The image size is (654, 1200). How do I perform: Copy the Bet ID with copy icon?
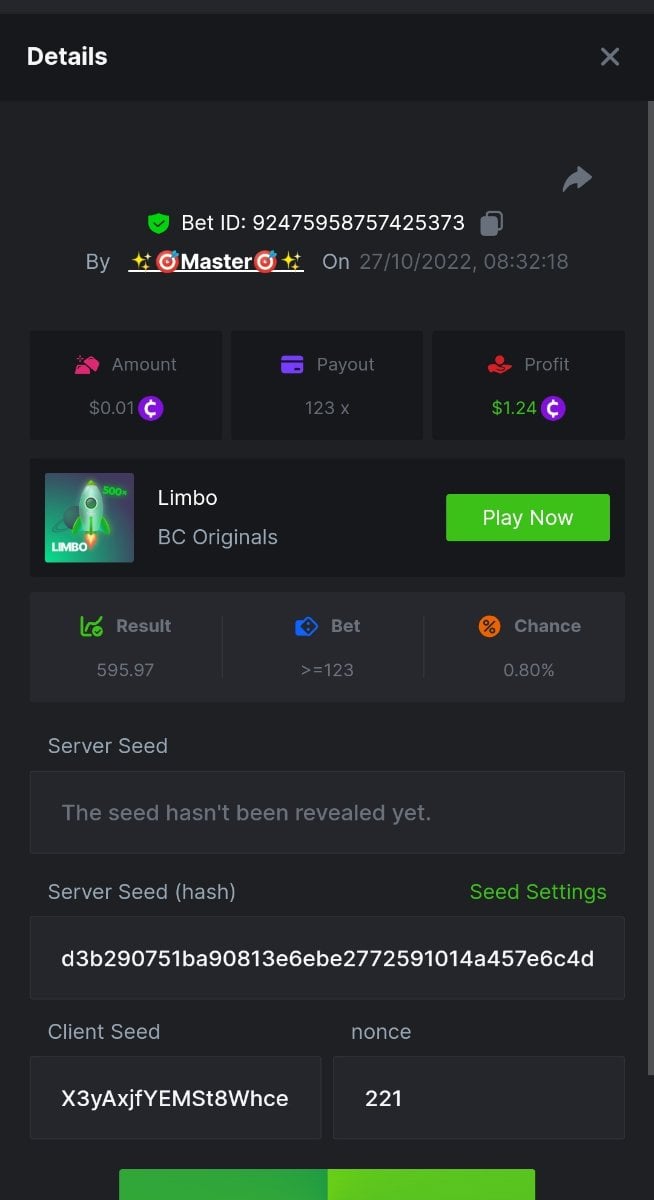[491, 223]
